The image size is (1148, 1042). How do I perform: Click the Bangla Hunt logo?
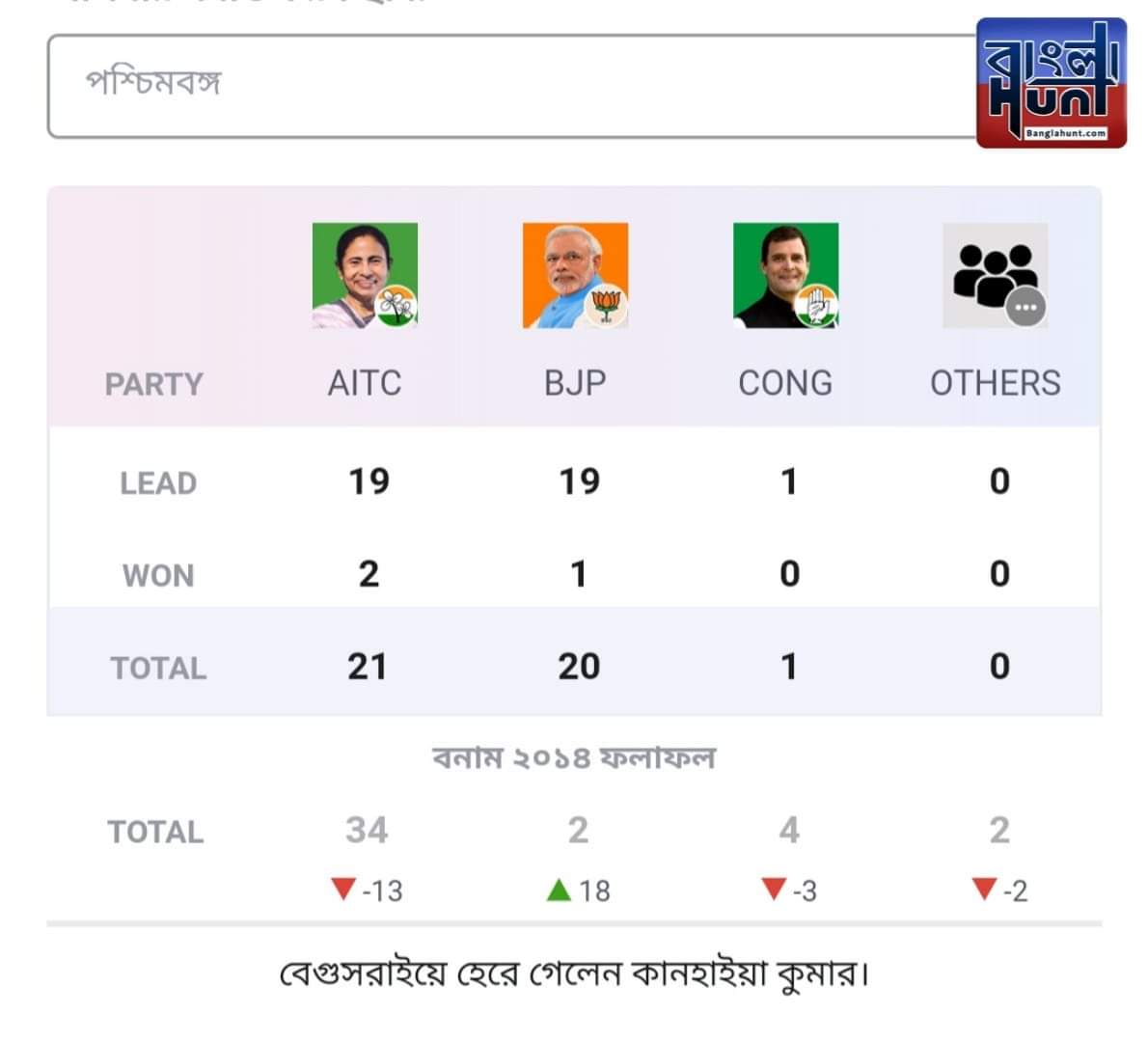[1052, 83]
